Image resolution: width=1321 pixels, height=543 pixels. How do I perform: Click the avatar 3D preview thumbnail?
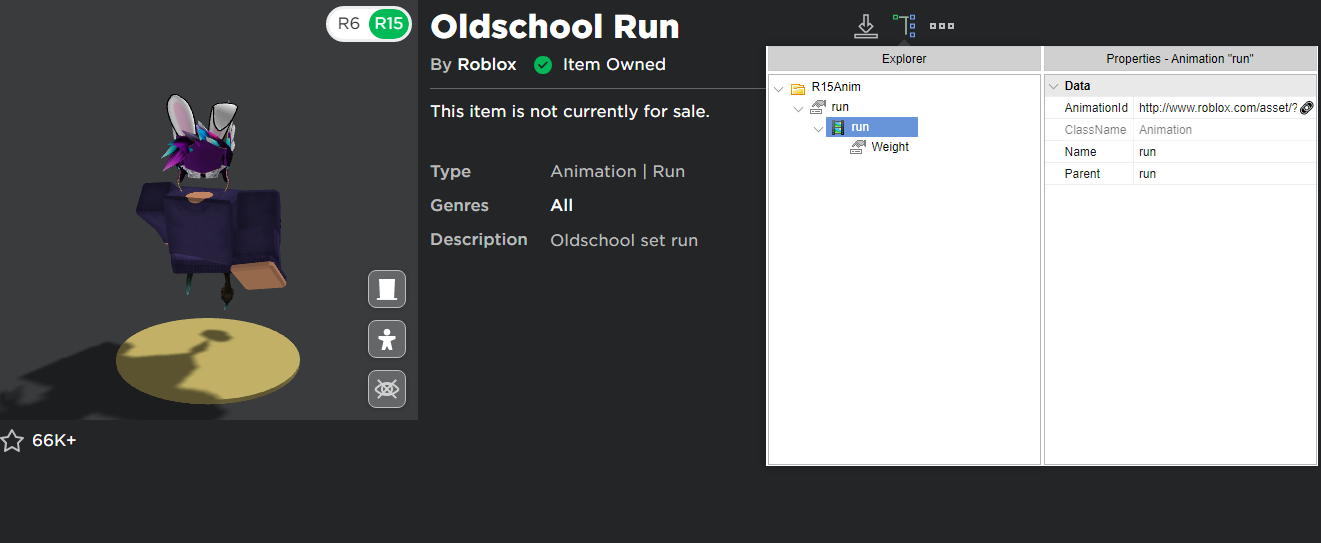(209, 210)
